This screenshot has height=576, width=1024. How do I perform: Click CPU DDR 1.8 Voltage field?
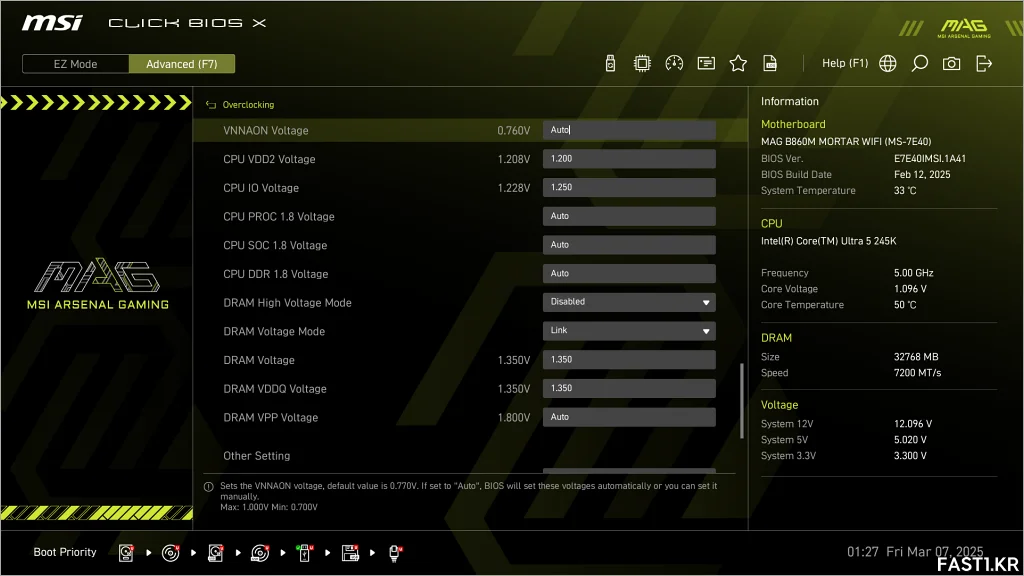click(x=629, y=274)
